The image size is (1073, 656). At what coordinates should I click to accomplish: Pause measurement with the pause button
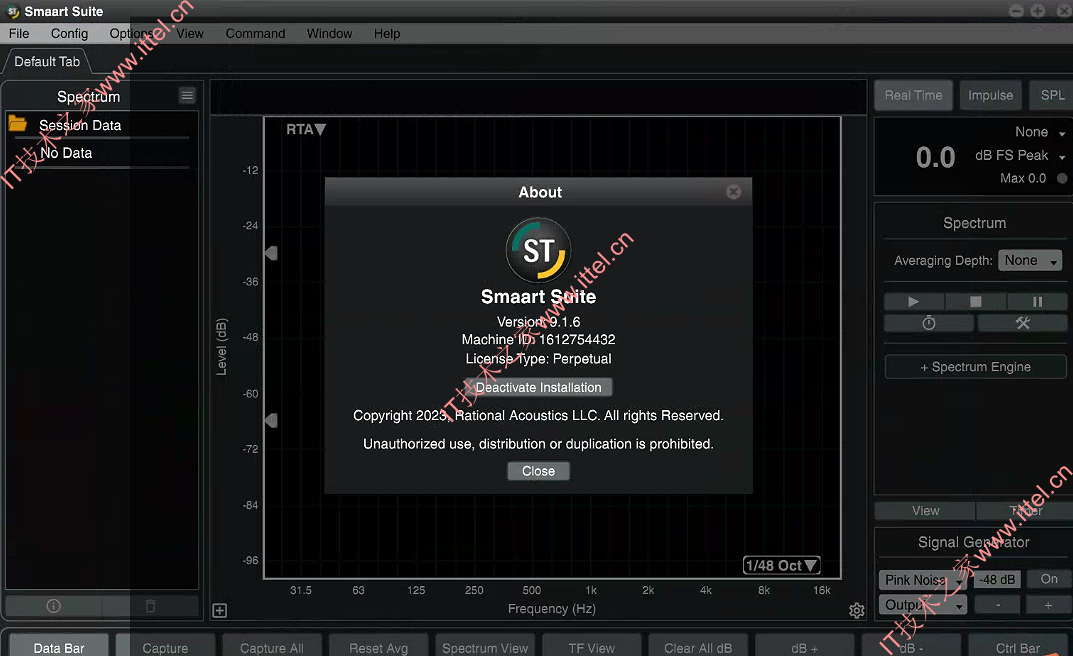(x=1037, y=302)
